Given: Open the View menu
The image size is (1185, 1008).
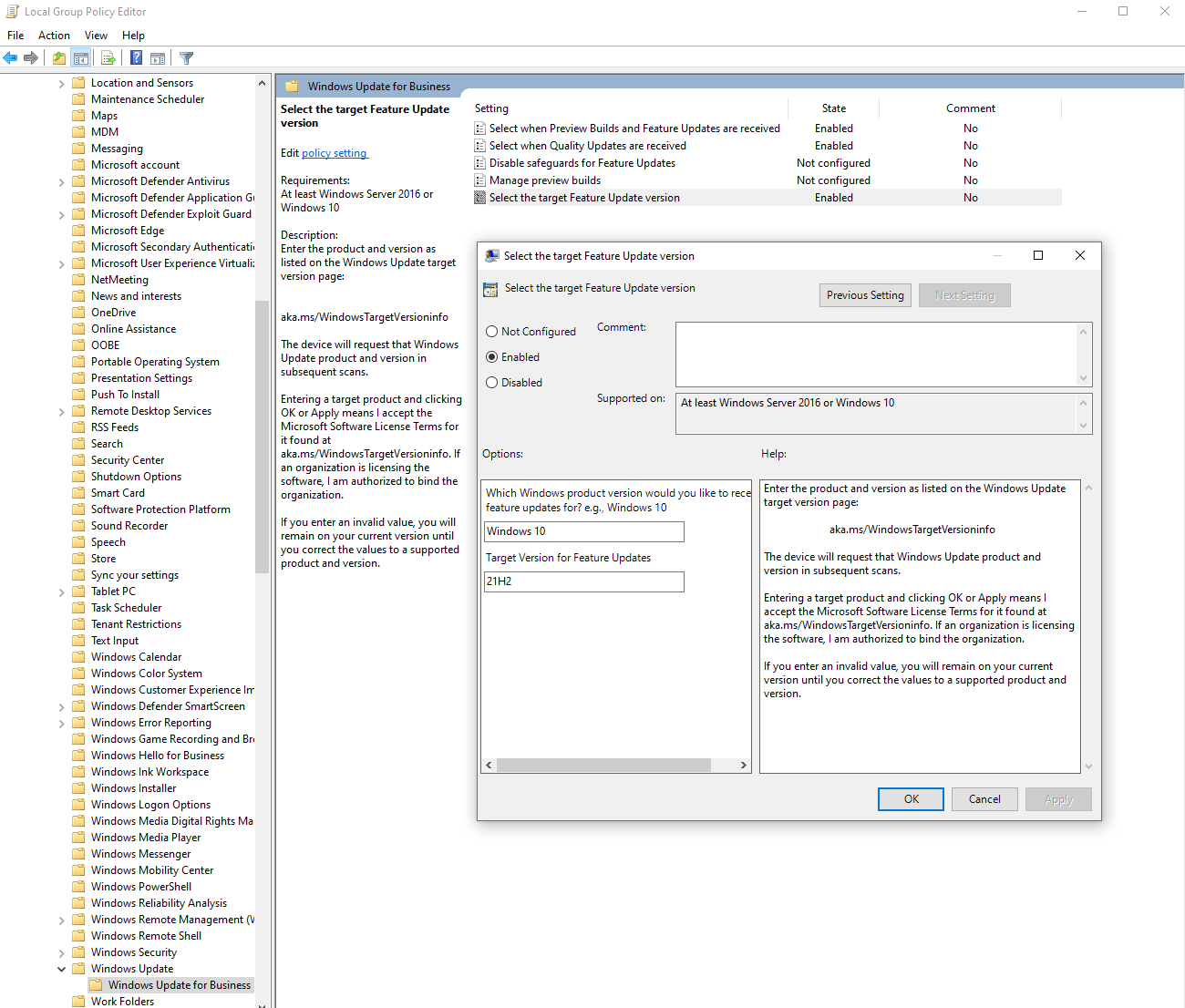Looking at the screenshot, I should point(96,36).
